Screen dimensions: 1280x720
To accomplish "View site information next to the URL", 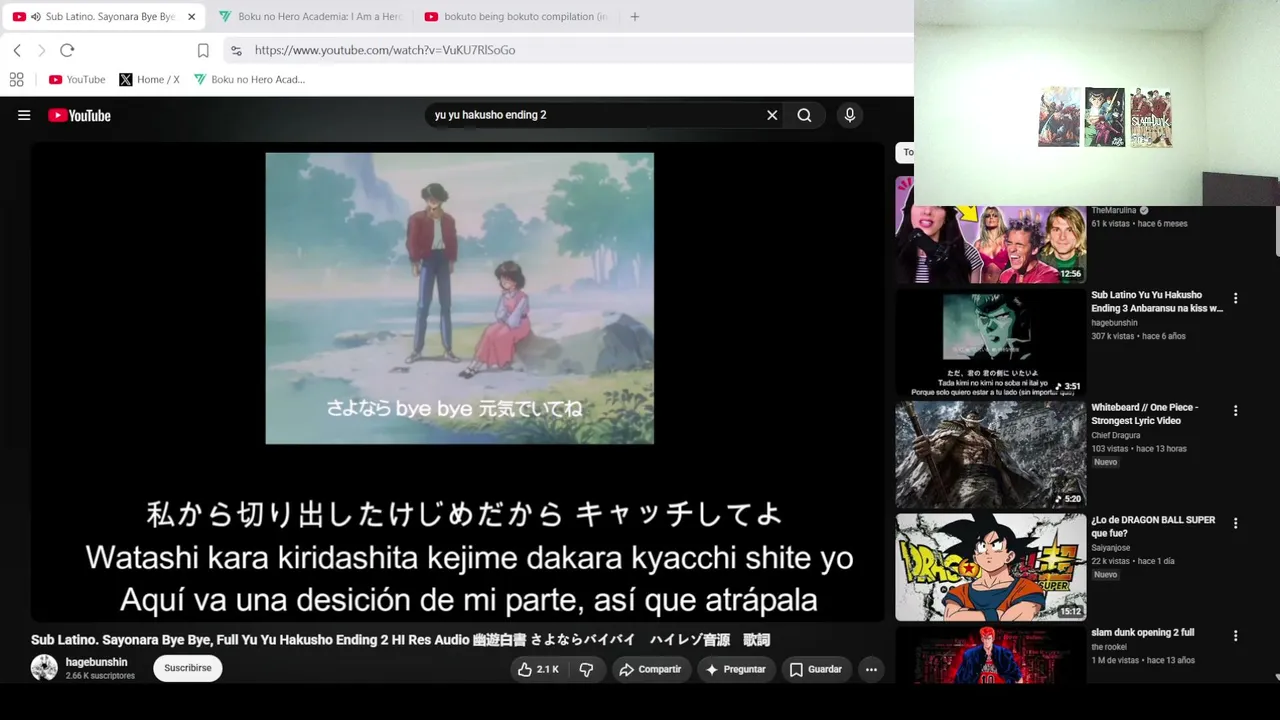I will pos(236,50).
